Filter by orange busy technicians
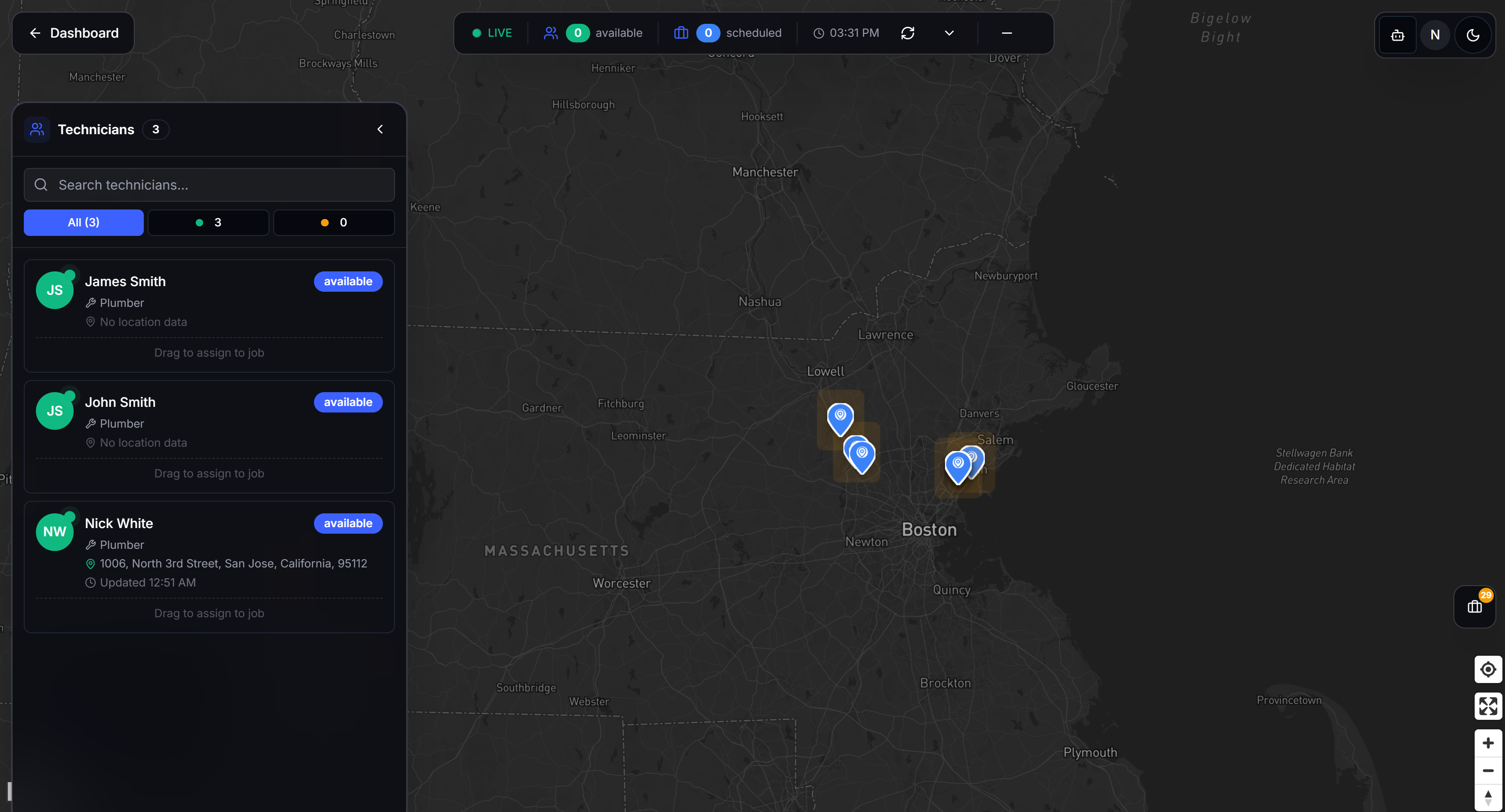The image size is (1505, 812). click(333, 222)
